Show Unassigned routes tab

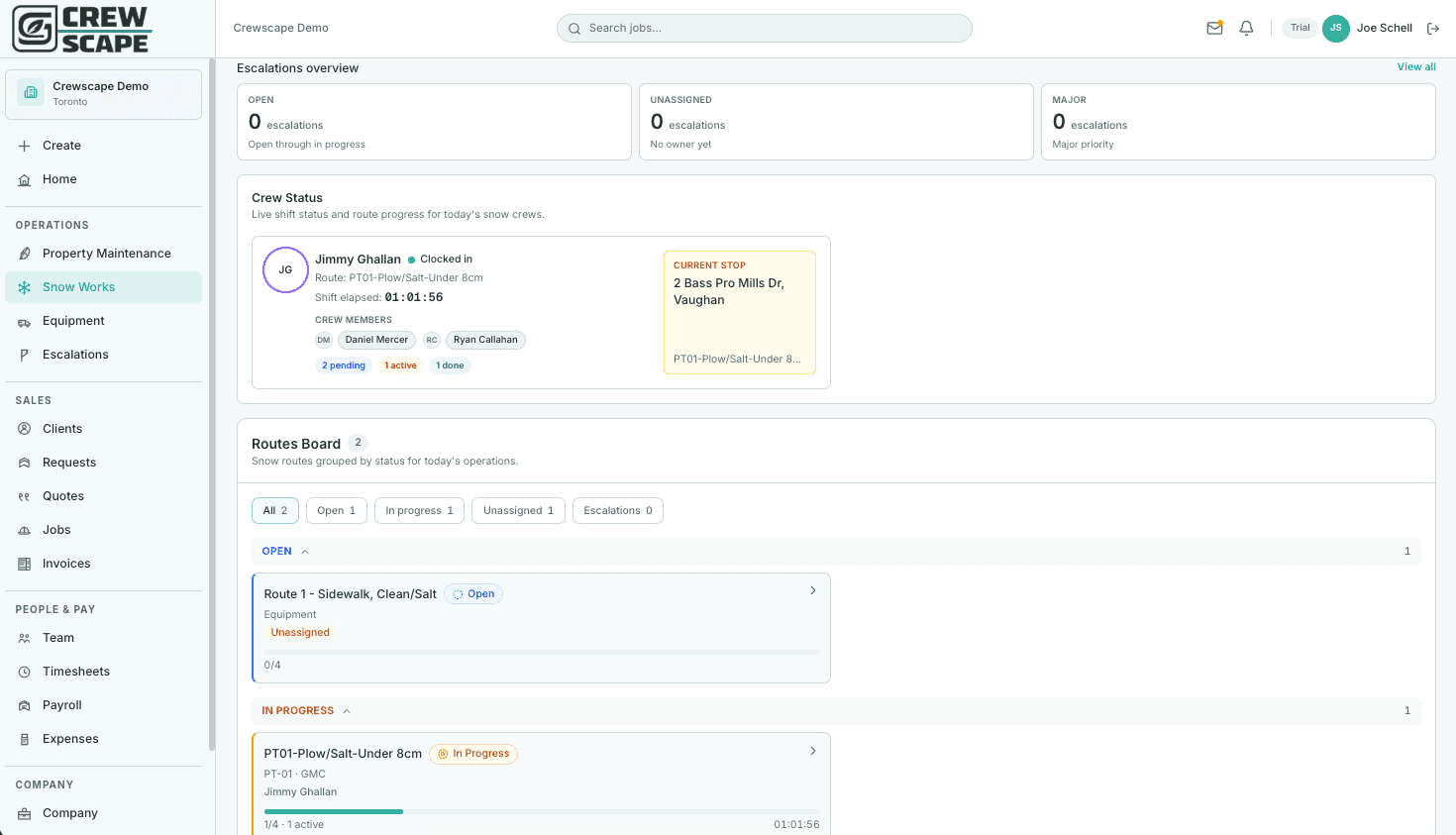click(x=519, y=510)
